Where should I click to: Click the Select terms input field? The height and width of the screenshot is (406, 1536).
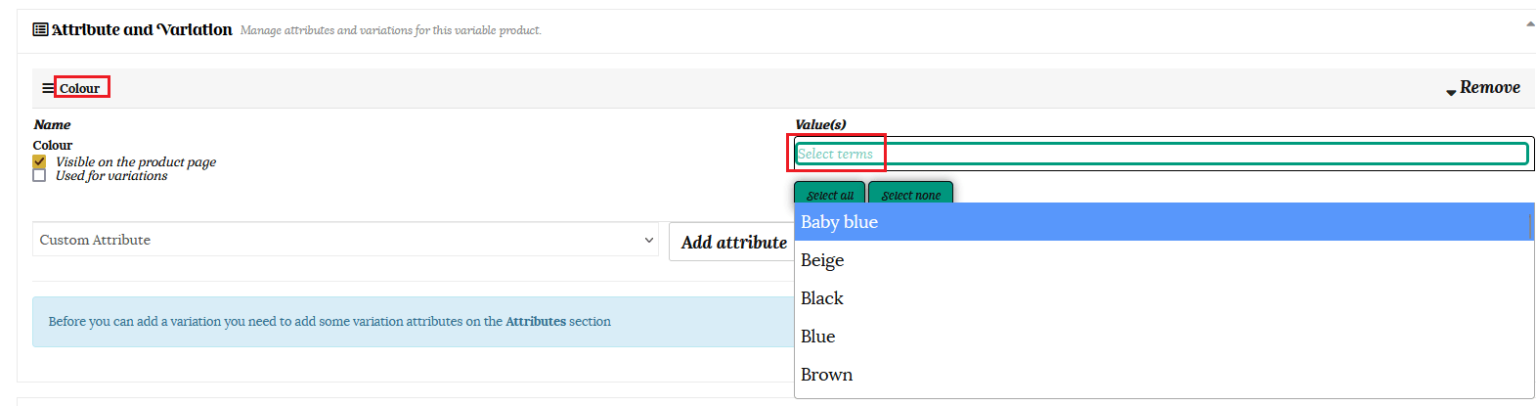[x=1160, y=154]
